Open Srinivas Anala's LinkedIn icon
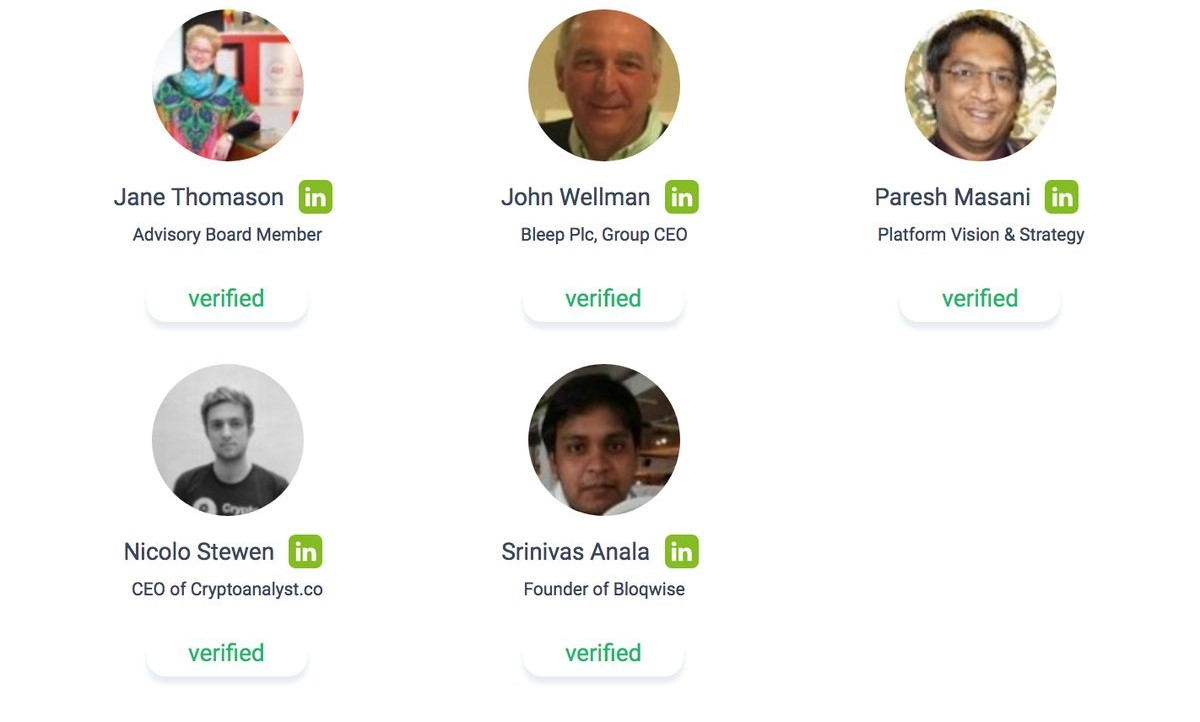 pos(682,551)
